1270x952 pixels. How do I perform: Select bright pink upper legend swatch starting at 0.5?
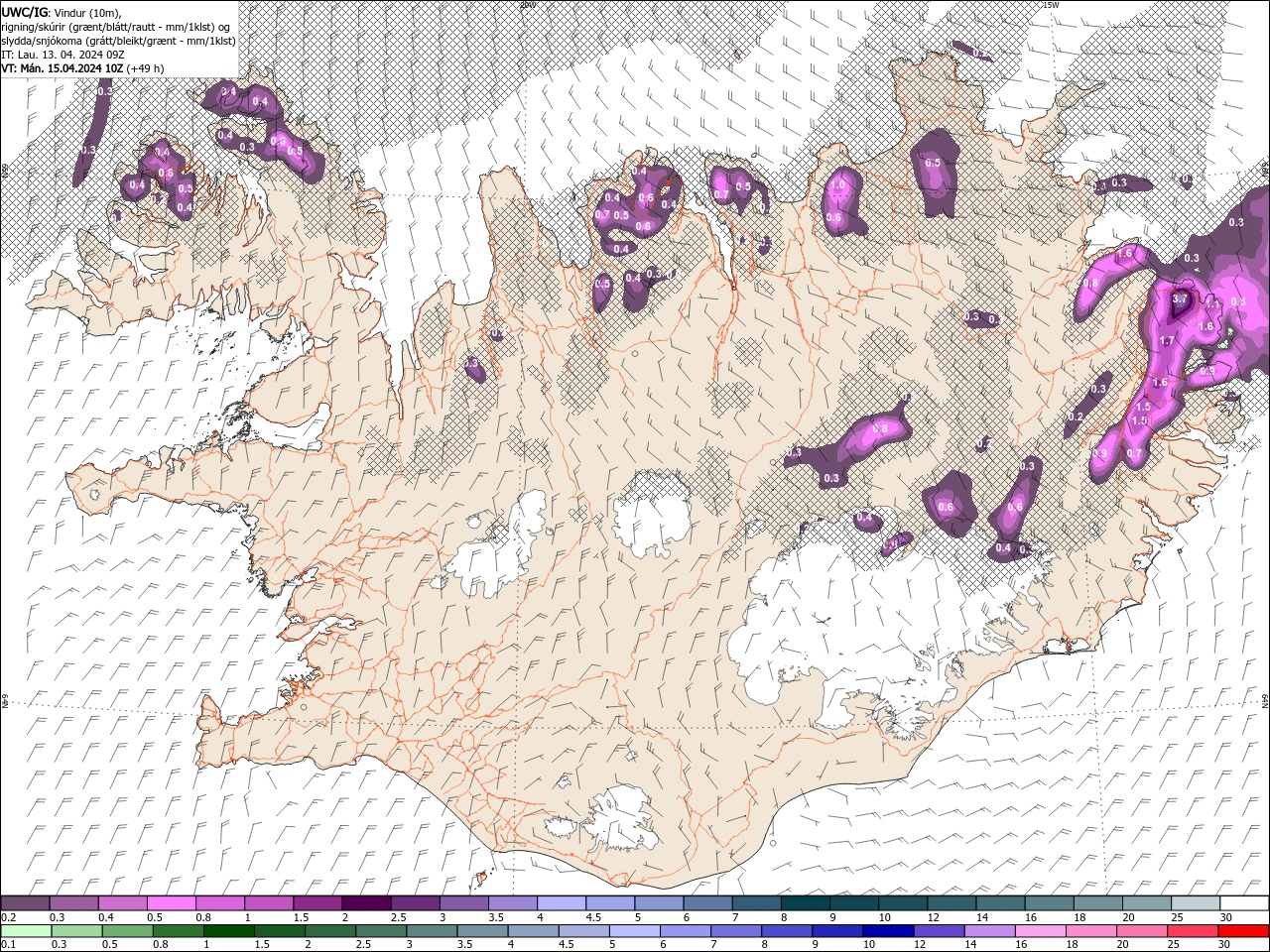[x=171, y=903]
